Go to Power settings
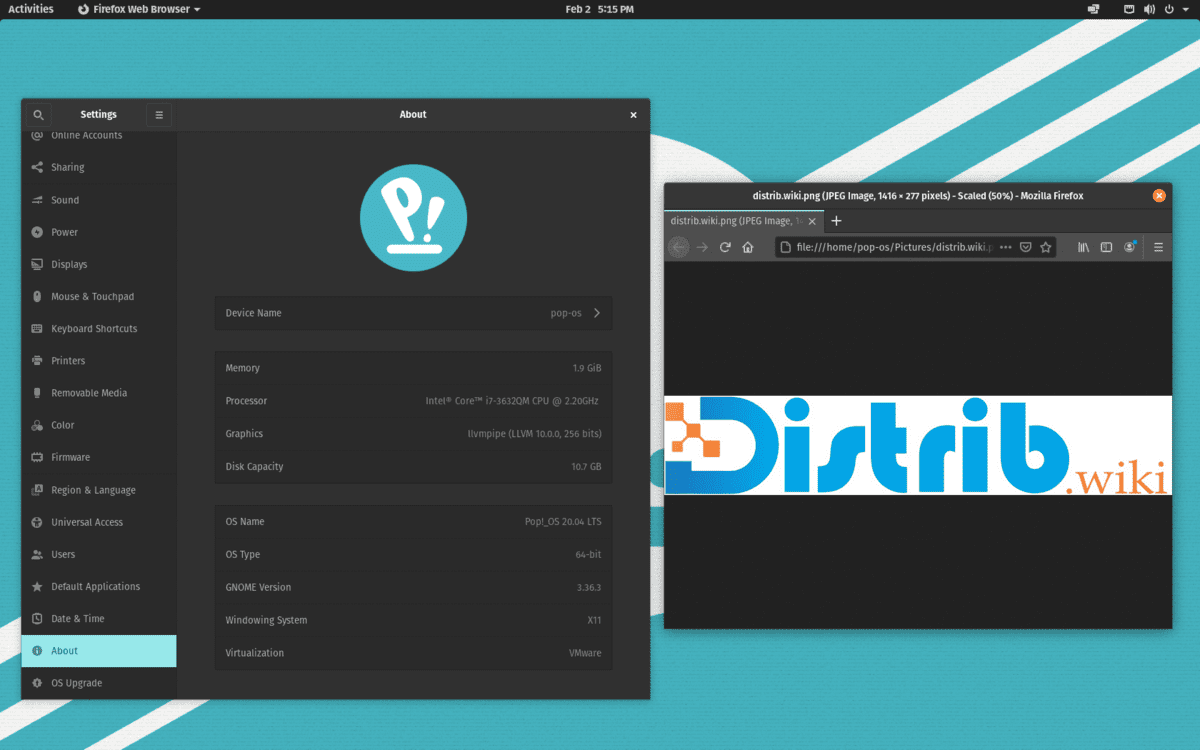The image size is (1200, 750). [x=99, y=232]
